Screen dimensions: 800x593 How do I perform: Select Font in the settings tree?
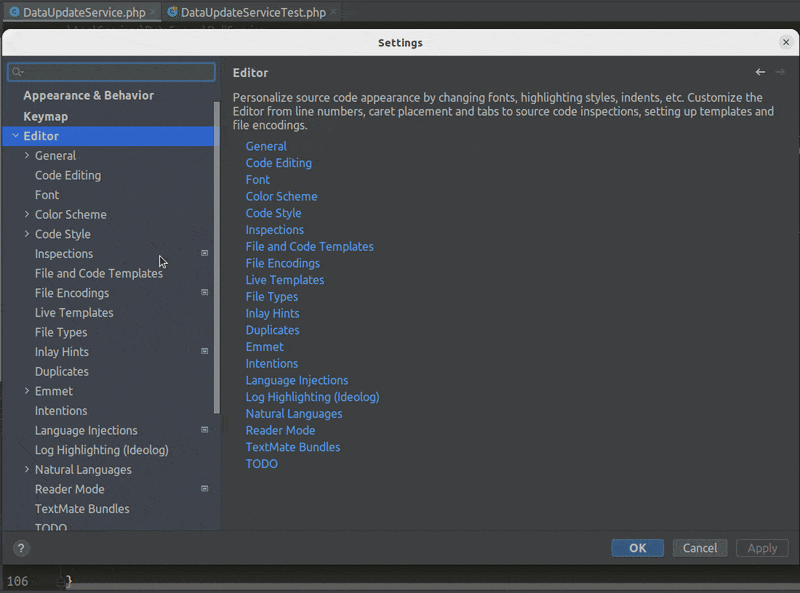[47, 194]
